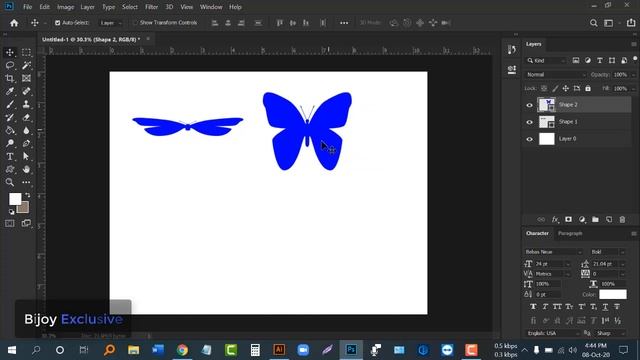The width and height of the screenshot is (640, 360).
Task: Select the Rectangular Marquee tool
Action: [26, 52]
